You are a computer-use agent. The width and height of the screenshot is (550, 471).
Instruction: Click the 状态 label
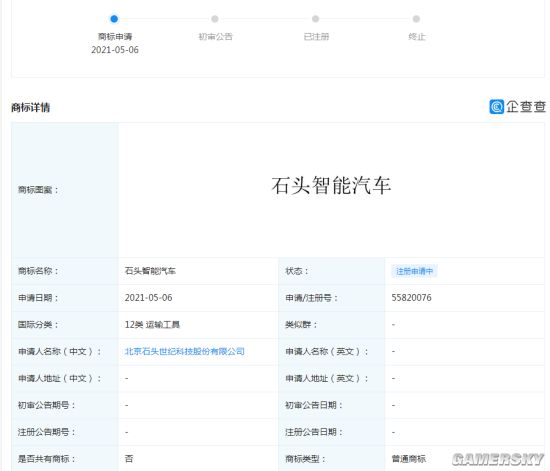[x=297, y=271]
